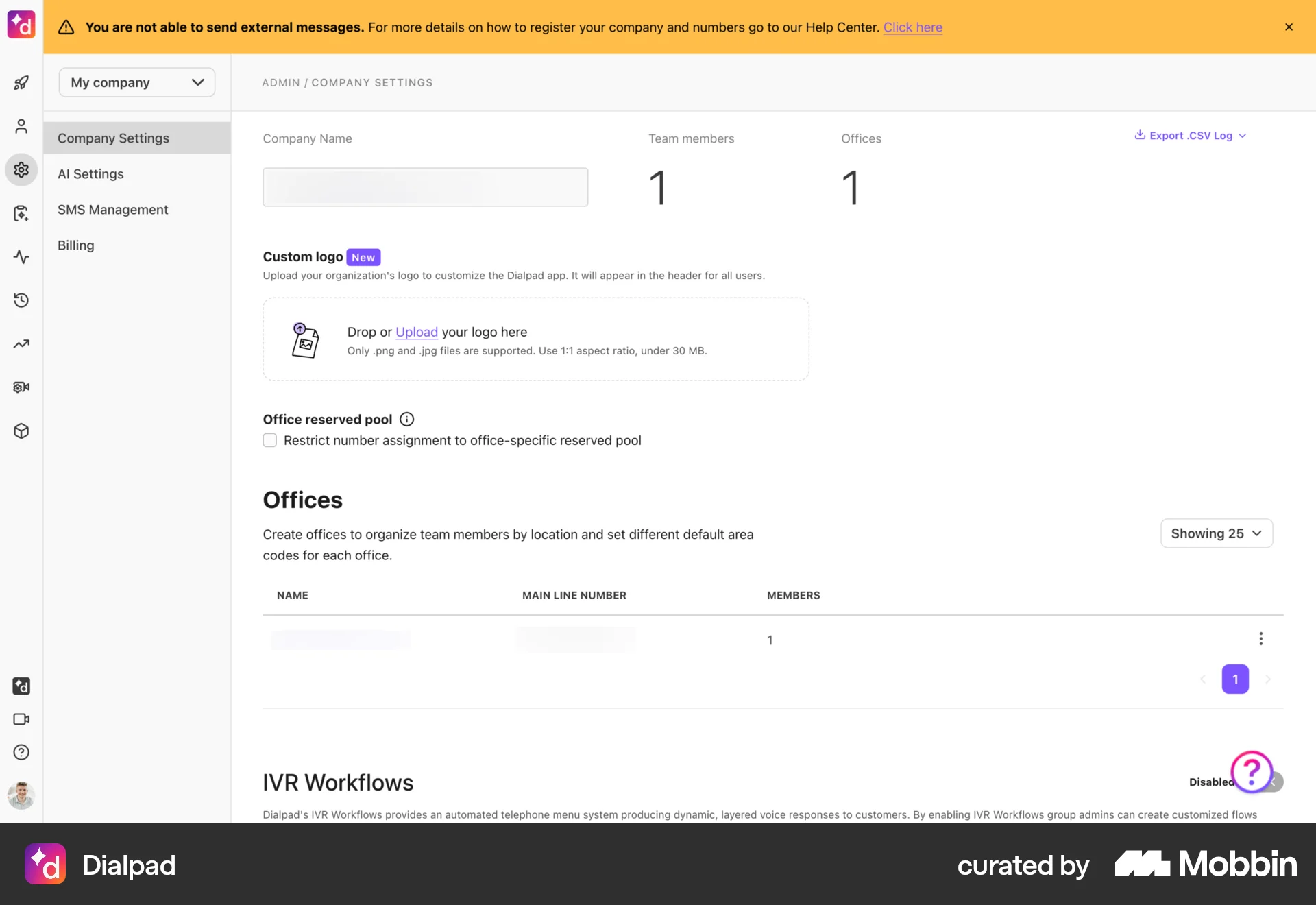Open SMS Management settings
The image size is (1316, 905).
coord(113,209)
